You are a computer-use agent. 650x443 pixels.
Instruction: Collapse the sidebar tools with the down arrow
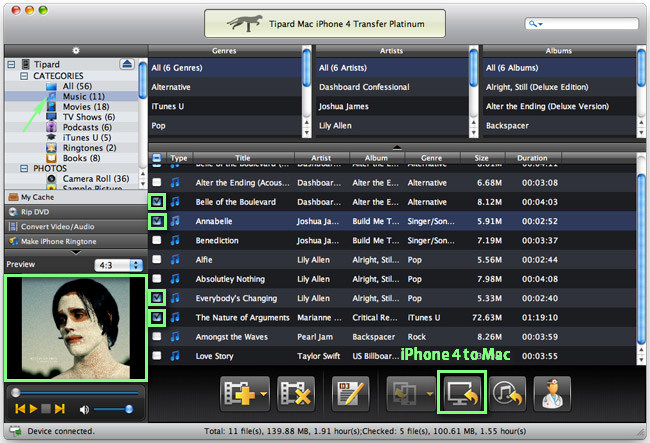pyautogui.click(x=76, y=252)
